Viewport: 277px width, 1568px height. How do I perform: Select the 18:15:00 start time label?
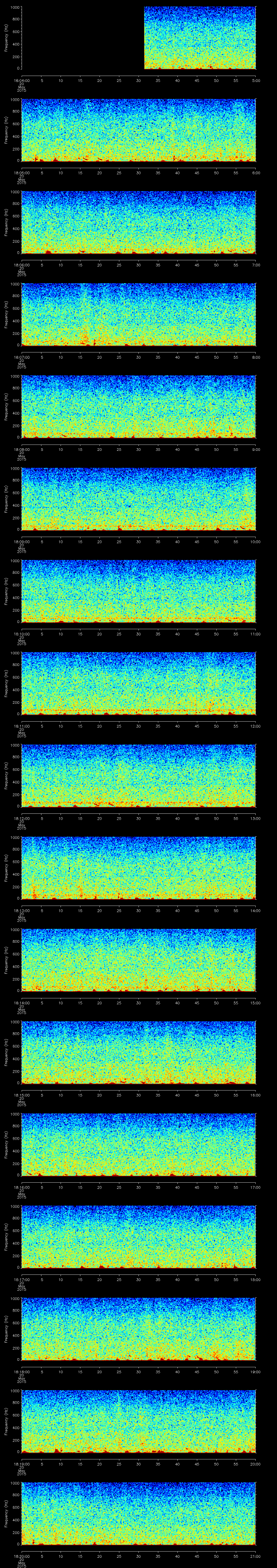(x=22, y=1095)
